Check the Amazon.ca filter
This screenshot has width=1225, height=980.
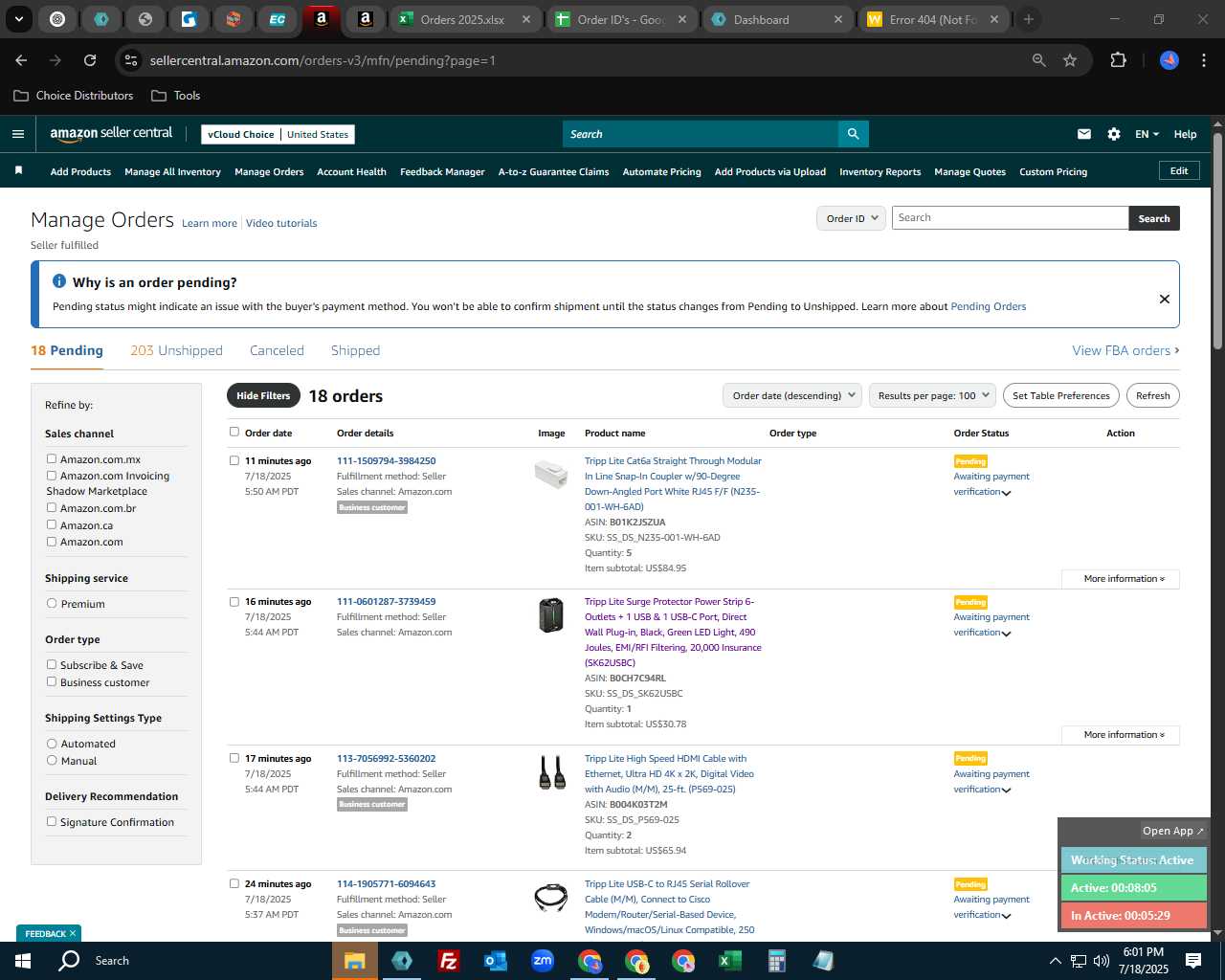tap(52, 524)
